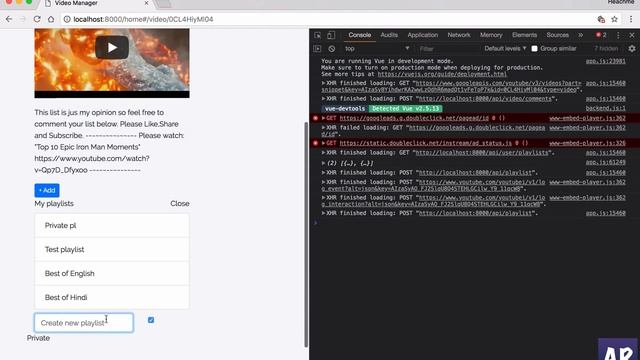Click the browser forward arrow
The width and height of the screenshot is (640, 360).
(23, 19)
